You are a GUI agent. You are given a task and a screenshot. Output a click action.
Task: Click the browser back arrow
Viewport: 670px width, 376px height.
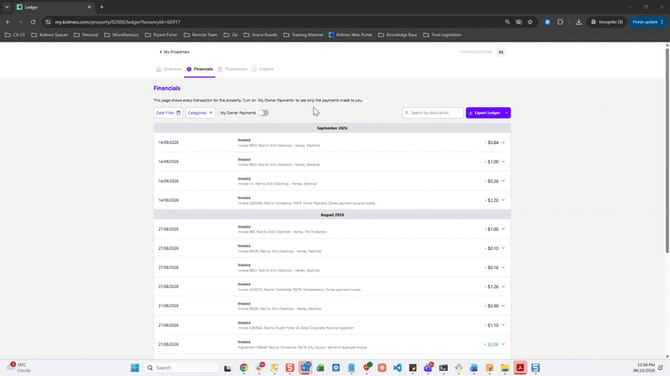[x=8, y=22]
